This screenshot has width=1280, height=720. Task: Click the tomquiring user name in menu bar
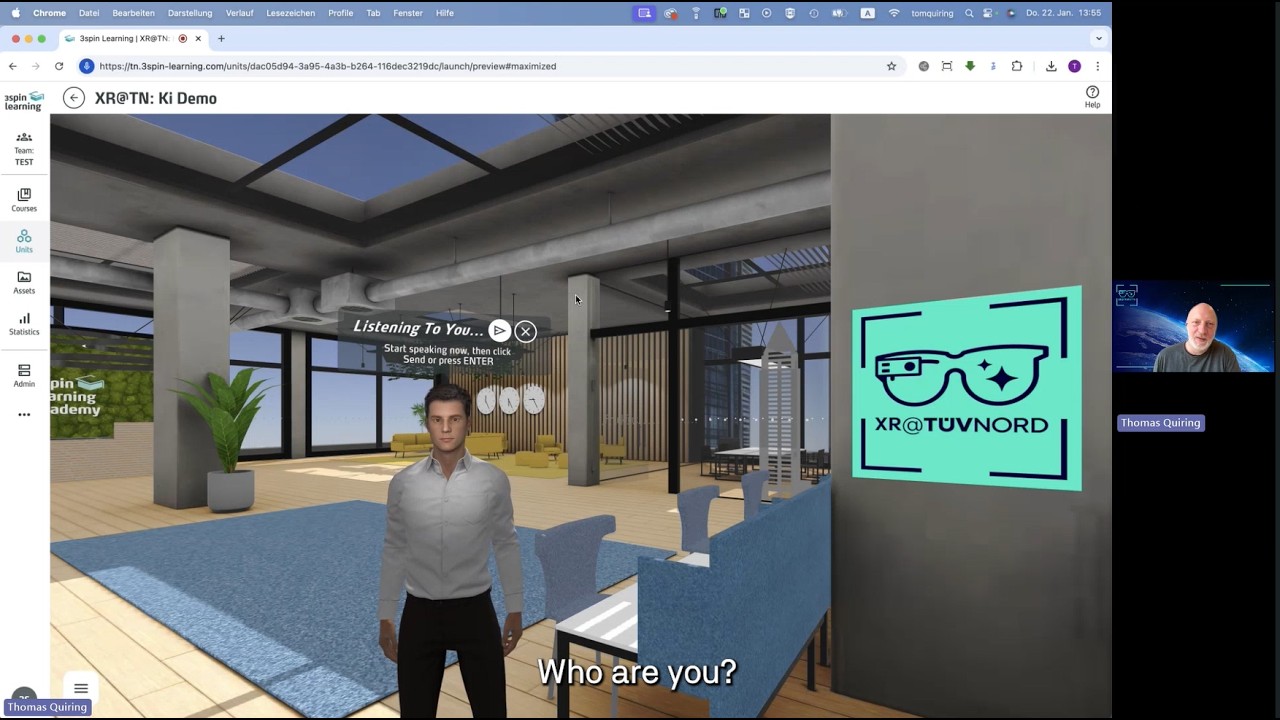(932, 13)
